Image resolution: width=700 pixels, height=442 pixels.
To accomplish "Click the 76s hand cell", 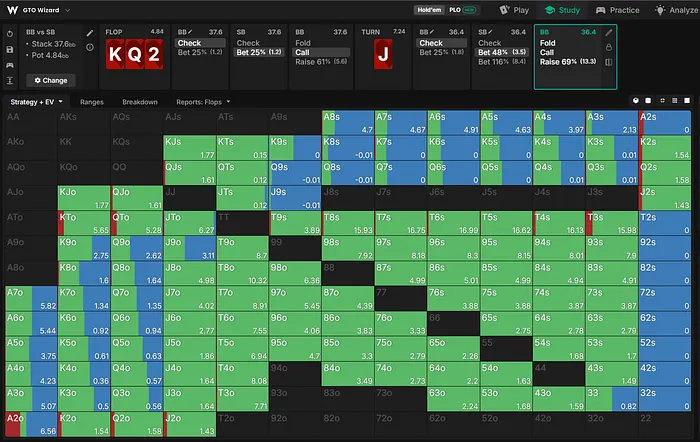I will (x=454, y=299).
